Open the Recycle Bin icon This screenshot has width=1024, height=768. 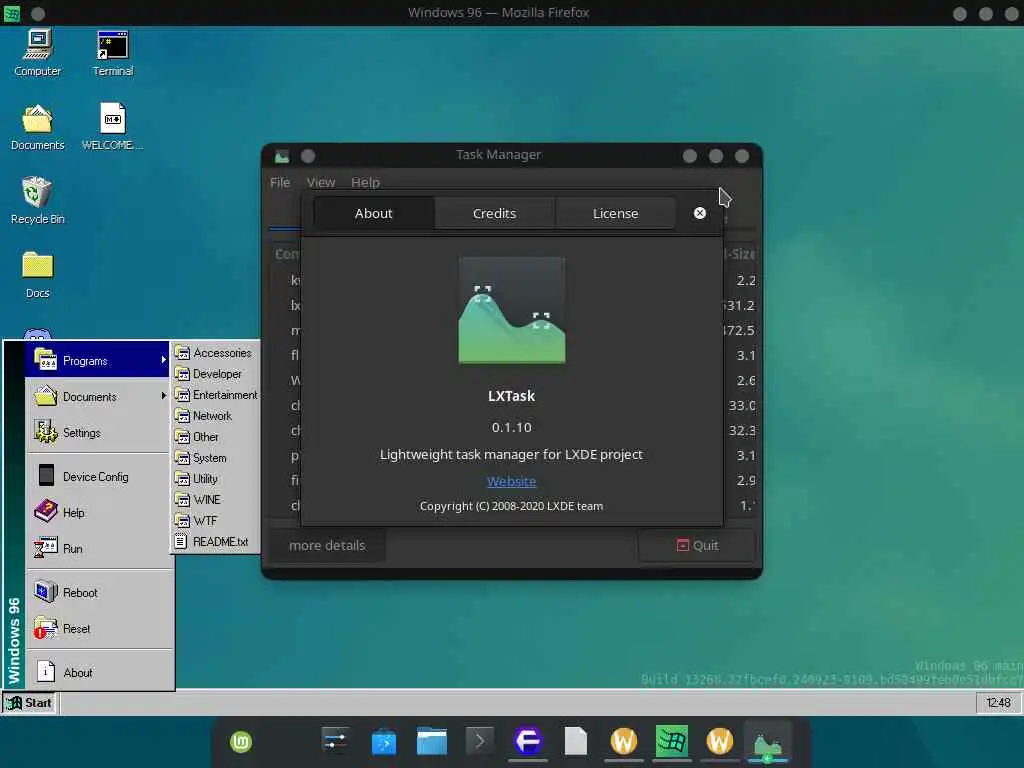37,201
